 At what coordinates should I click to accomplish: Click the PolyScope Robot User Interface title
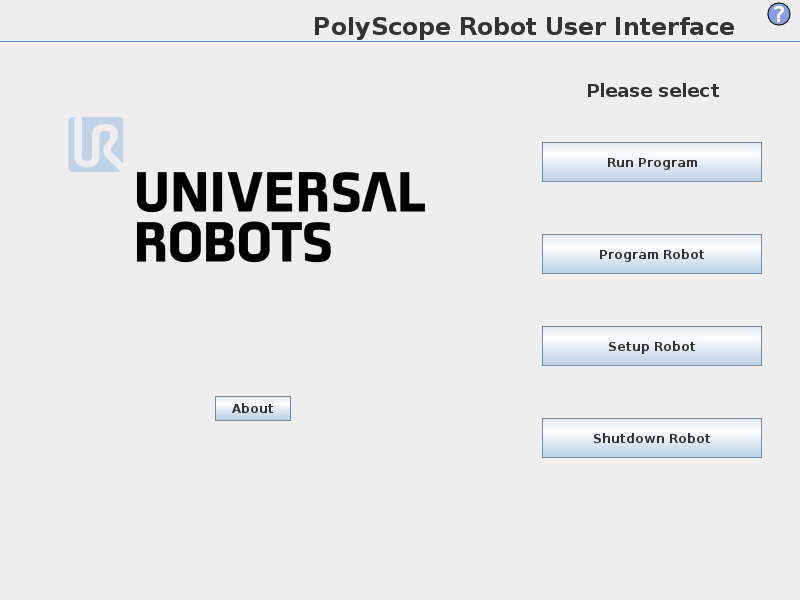pyautogui.click(x=524, y=26)
